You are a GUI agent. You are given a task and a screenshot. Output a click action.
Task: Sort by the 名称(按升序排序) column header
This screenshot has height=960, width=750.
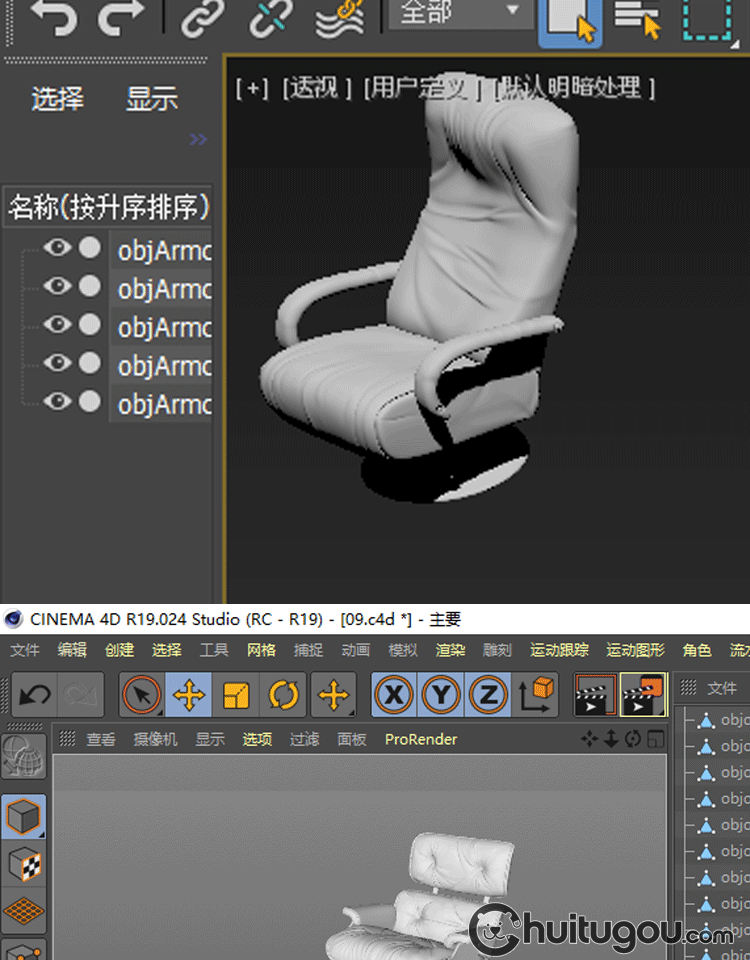(x=108, y=207)
